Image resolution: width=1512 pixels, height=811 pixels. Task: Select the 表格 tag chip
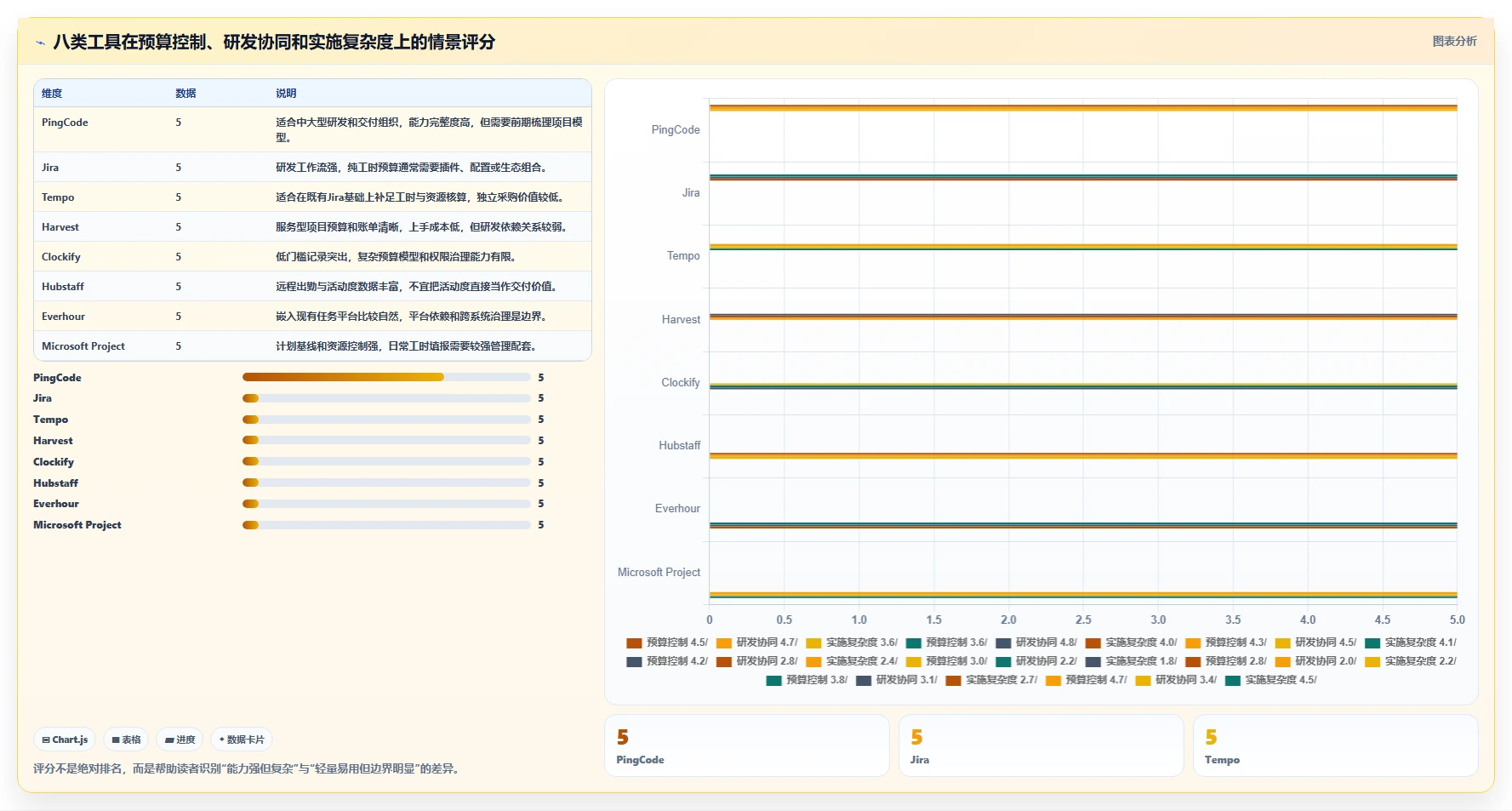(x=126, y=740)
